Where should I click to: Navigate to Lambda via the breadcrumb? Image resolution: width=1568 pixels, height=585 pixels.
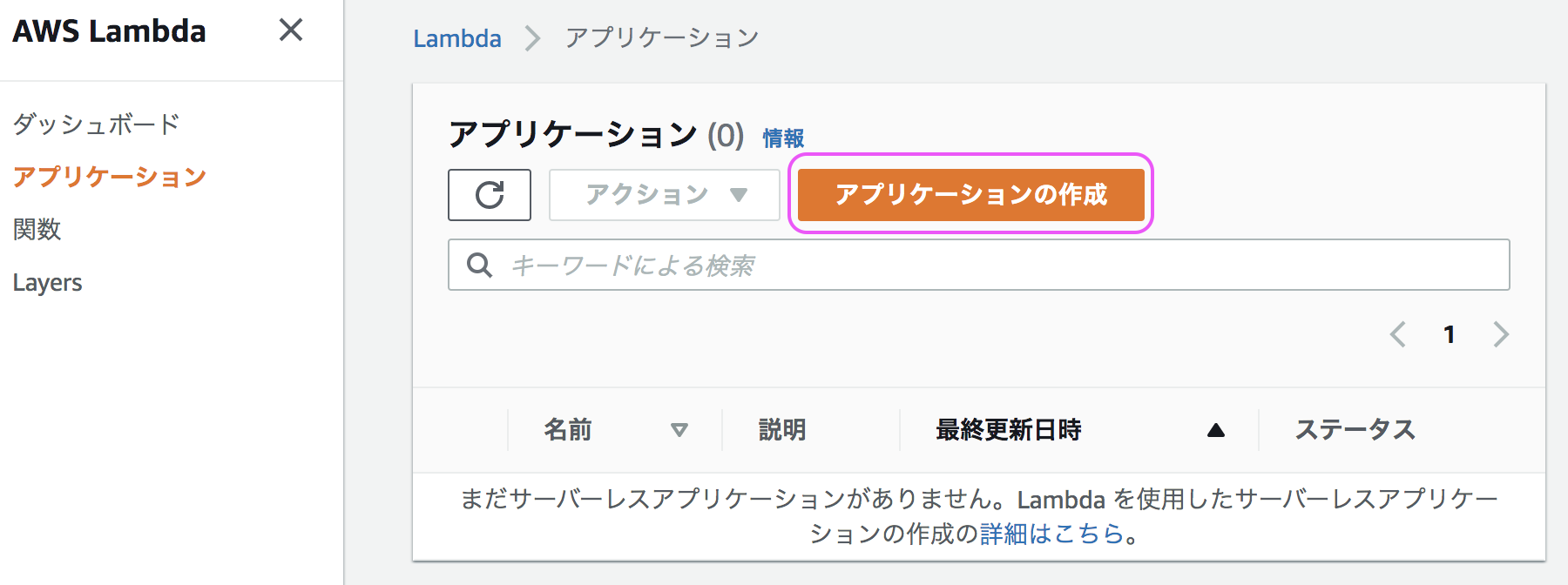[x=457, y=38]
